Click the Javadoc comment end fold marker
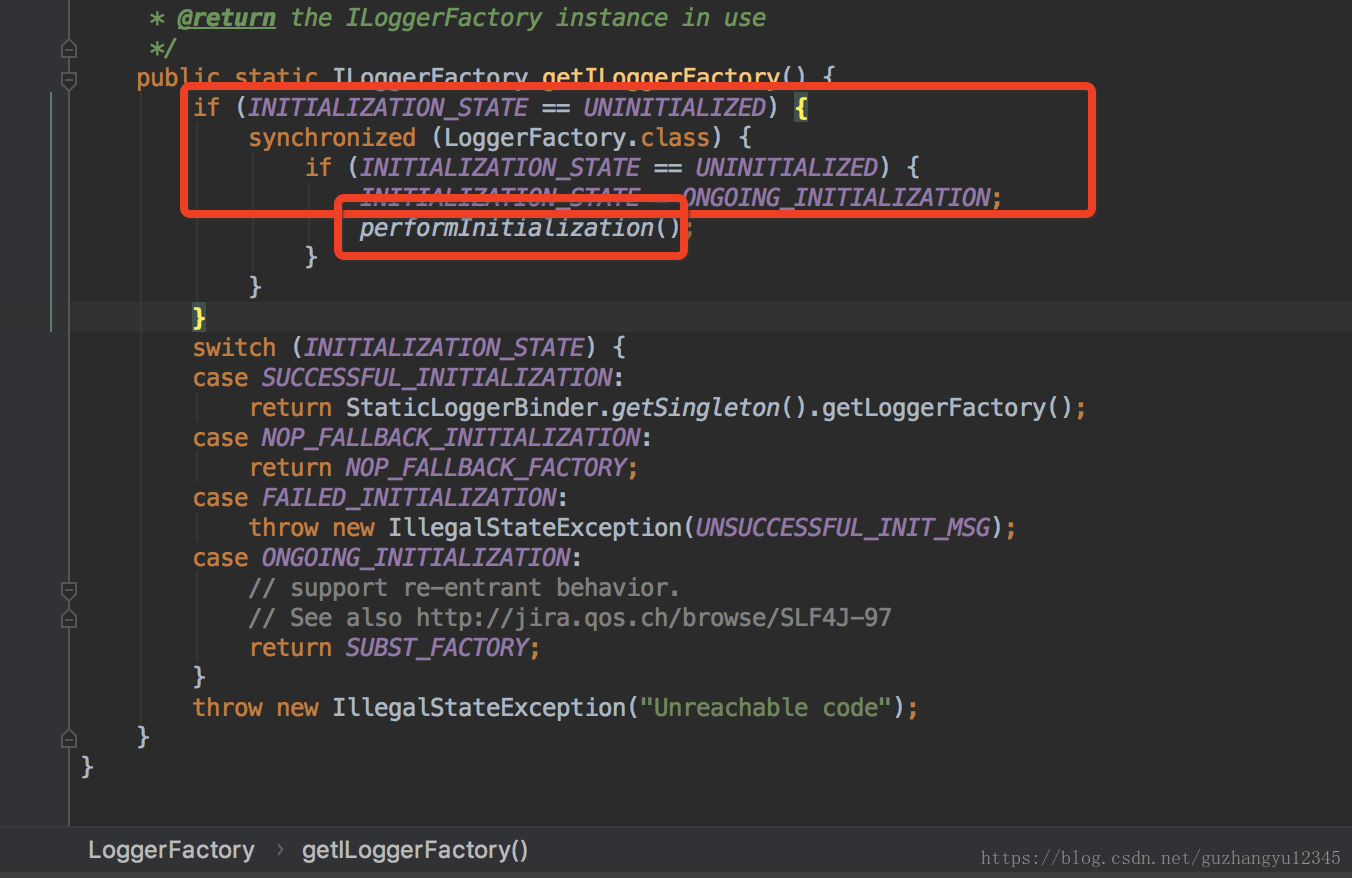This screenshot has height=878, width=1352. (69, 48)
